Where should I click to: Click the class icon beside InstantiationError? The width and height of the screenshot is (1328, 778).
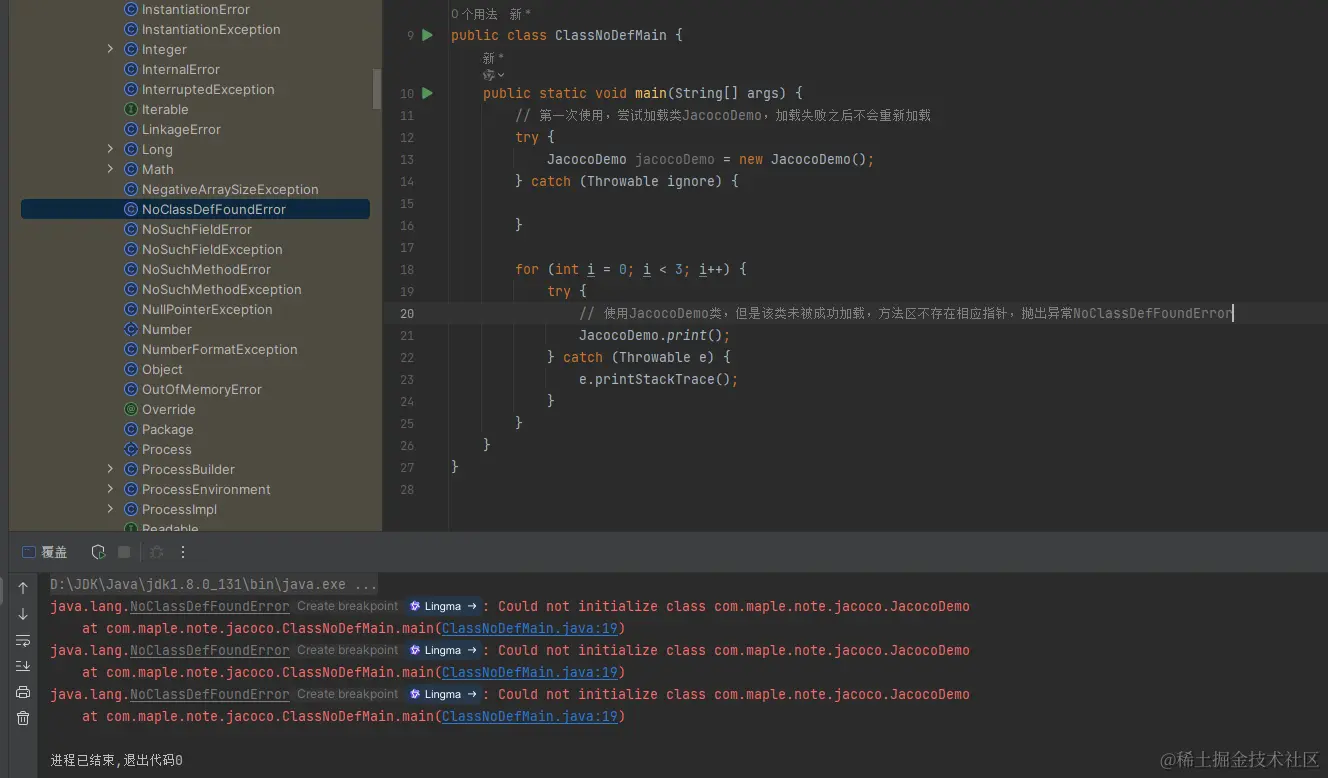tap(131, 9)
